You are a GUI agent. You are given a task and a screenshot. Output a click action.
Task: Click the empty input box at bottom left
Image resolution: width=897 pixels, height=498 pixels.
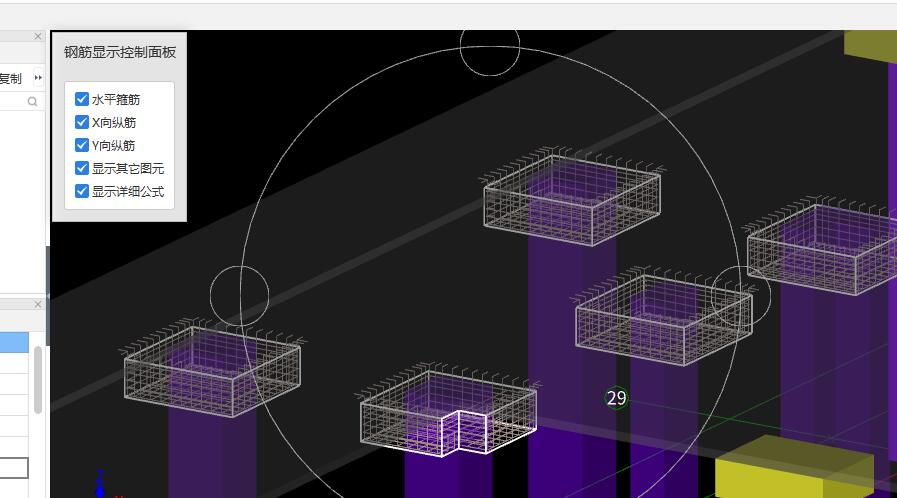[x=14, y=468]
